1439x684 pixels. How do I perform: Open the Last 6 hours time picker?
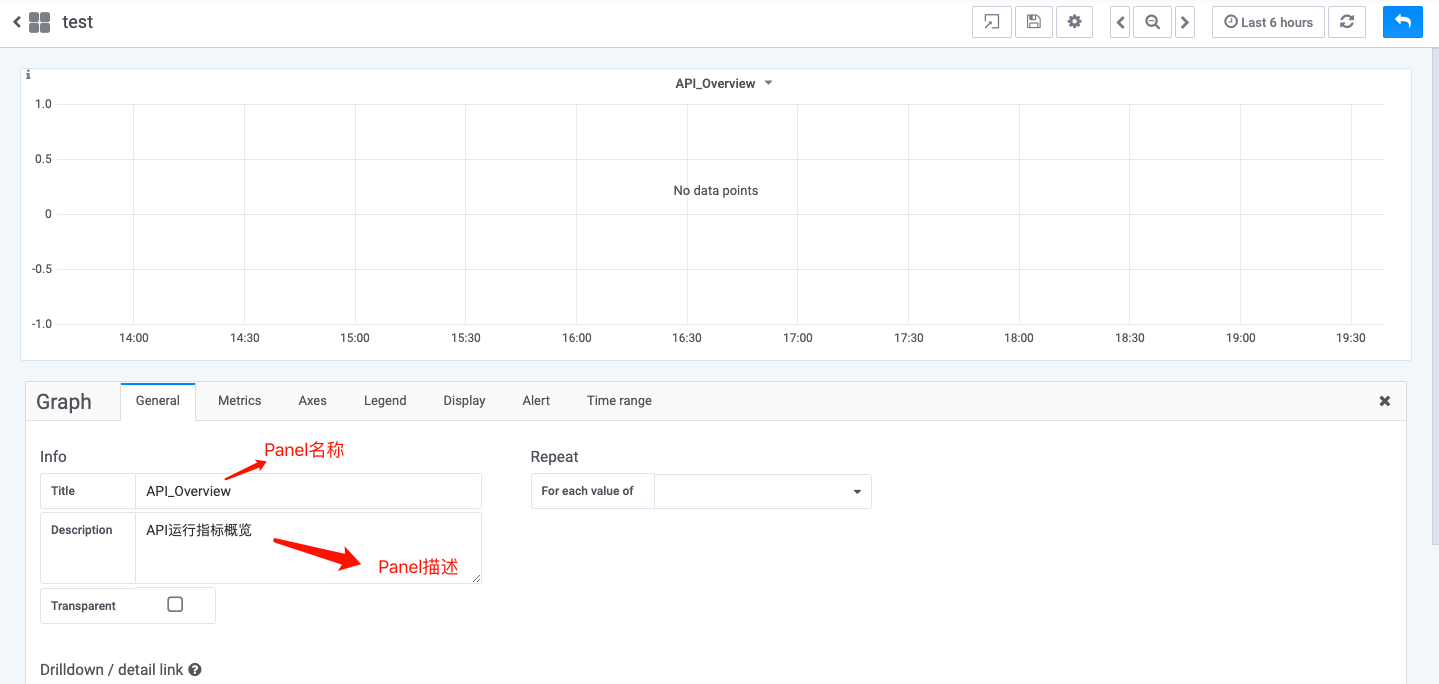1268,22
